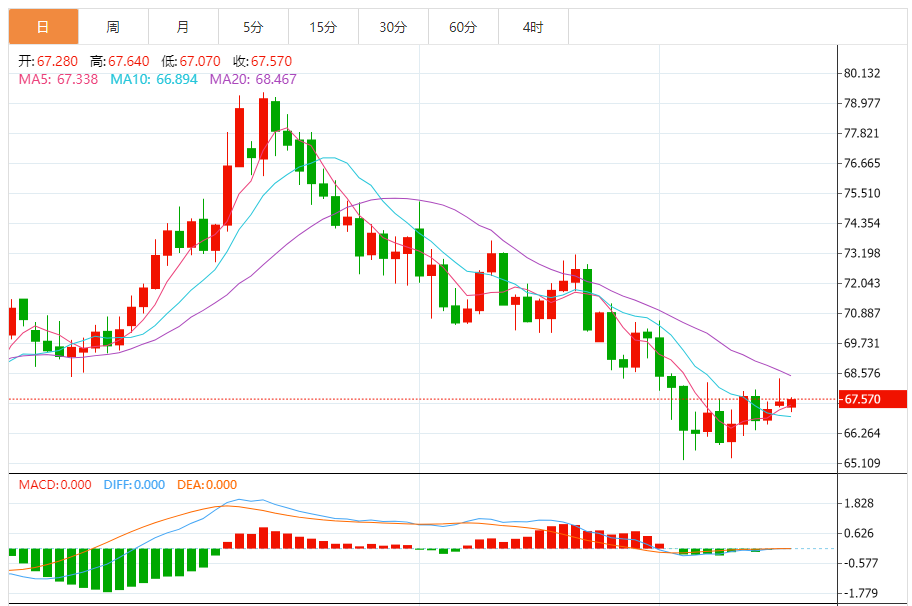Image resolution: width=912 pixels, height=606 pixels.
Task: Open the 15分 timeframe tab
Action: tap(323, 27)
